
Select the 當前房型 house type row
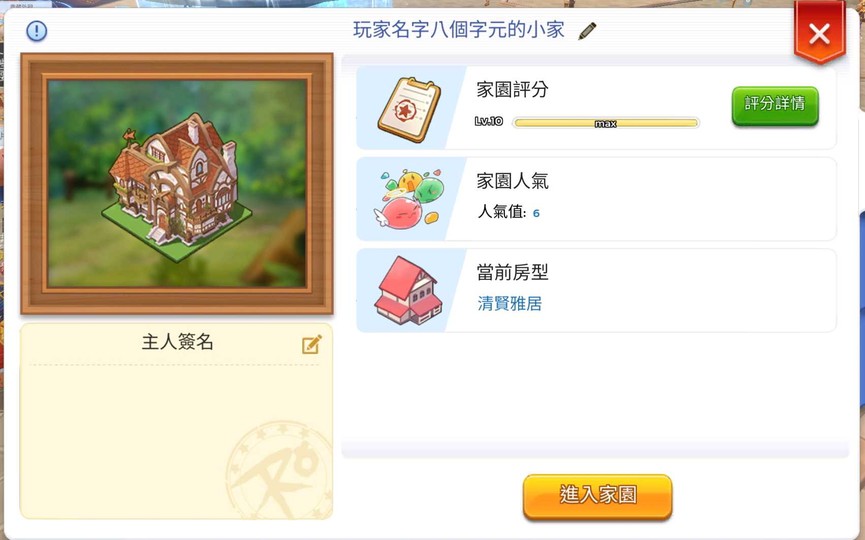tap(596, 290)
